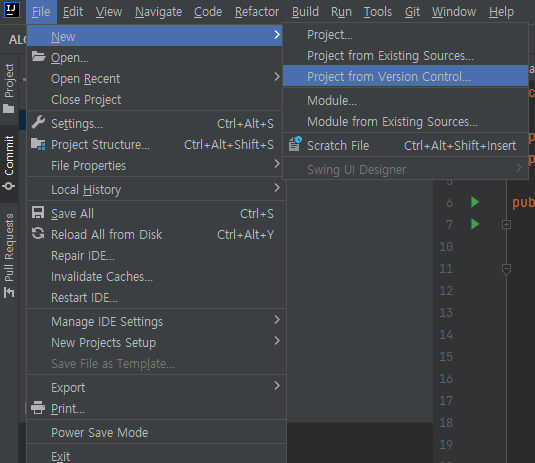Click the Open folder icon
This screenshot has height=463, width=535.
38,56
